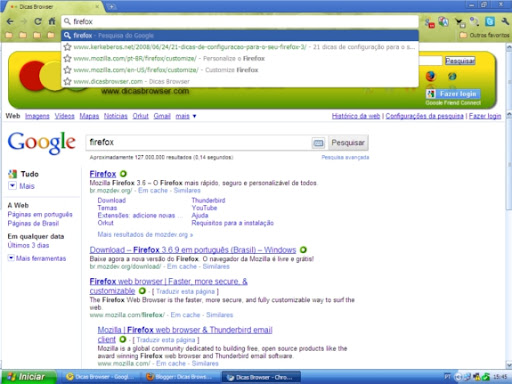Choose the mozilla.com pt-BR customize suggestion
Image resolution: width=512 pixels, height=384 pixels.
(x=240, y=58)
